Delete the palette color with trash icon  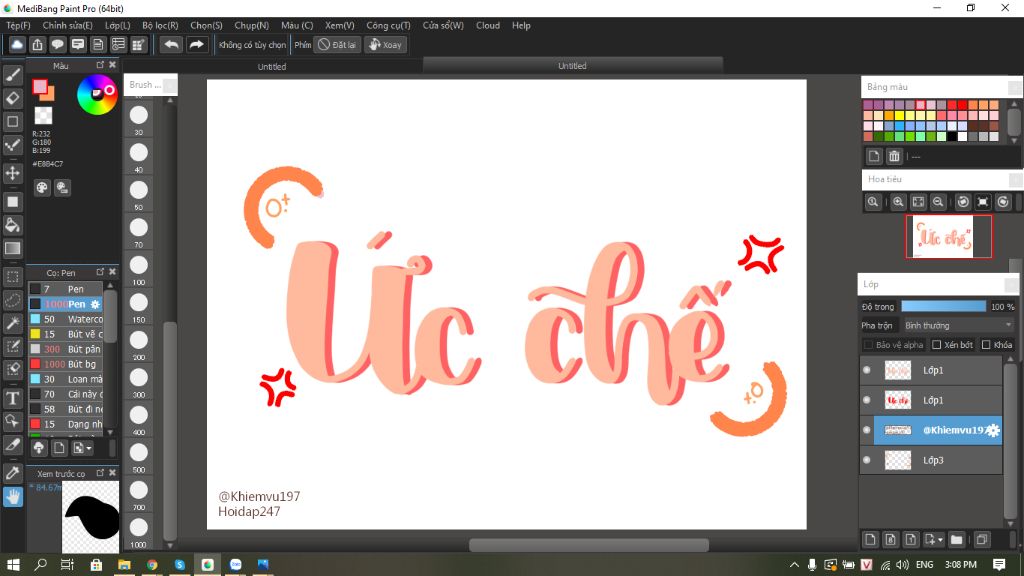click(893, 156)
